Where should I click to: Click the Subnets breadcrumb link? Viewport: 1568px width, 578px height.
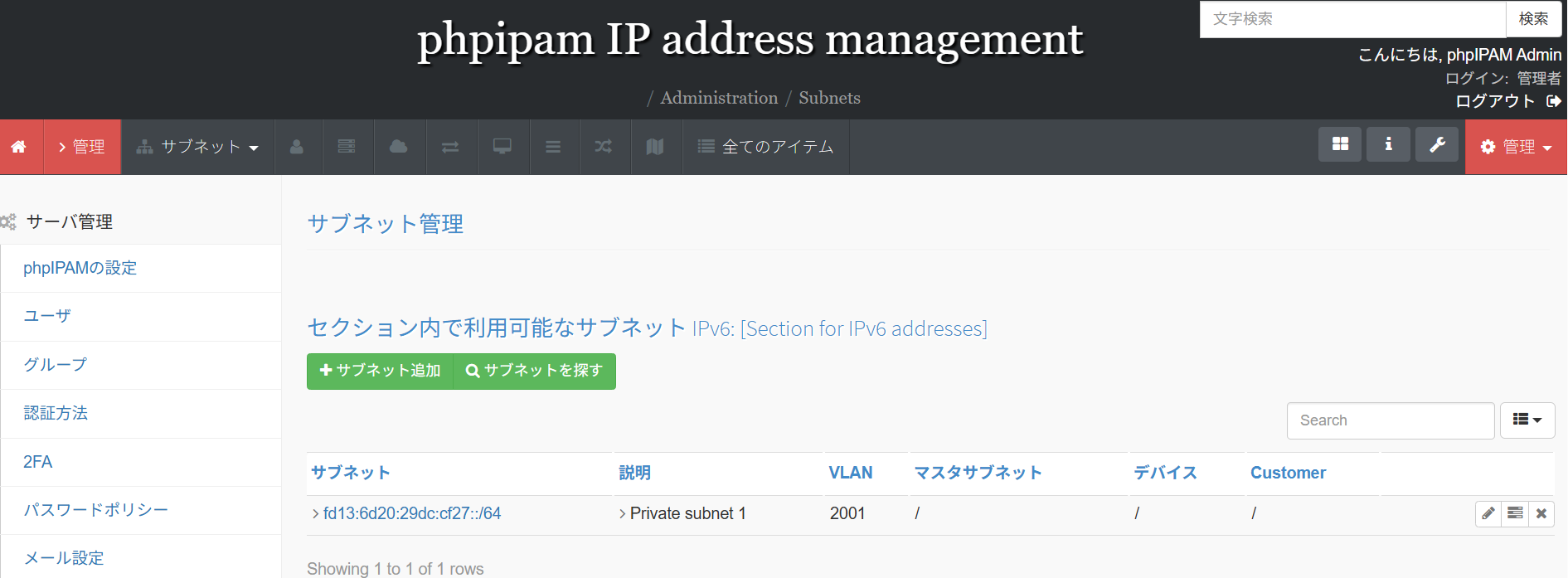coord(829,98)
